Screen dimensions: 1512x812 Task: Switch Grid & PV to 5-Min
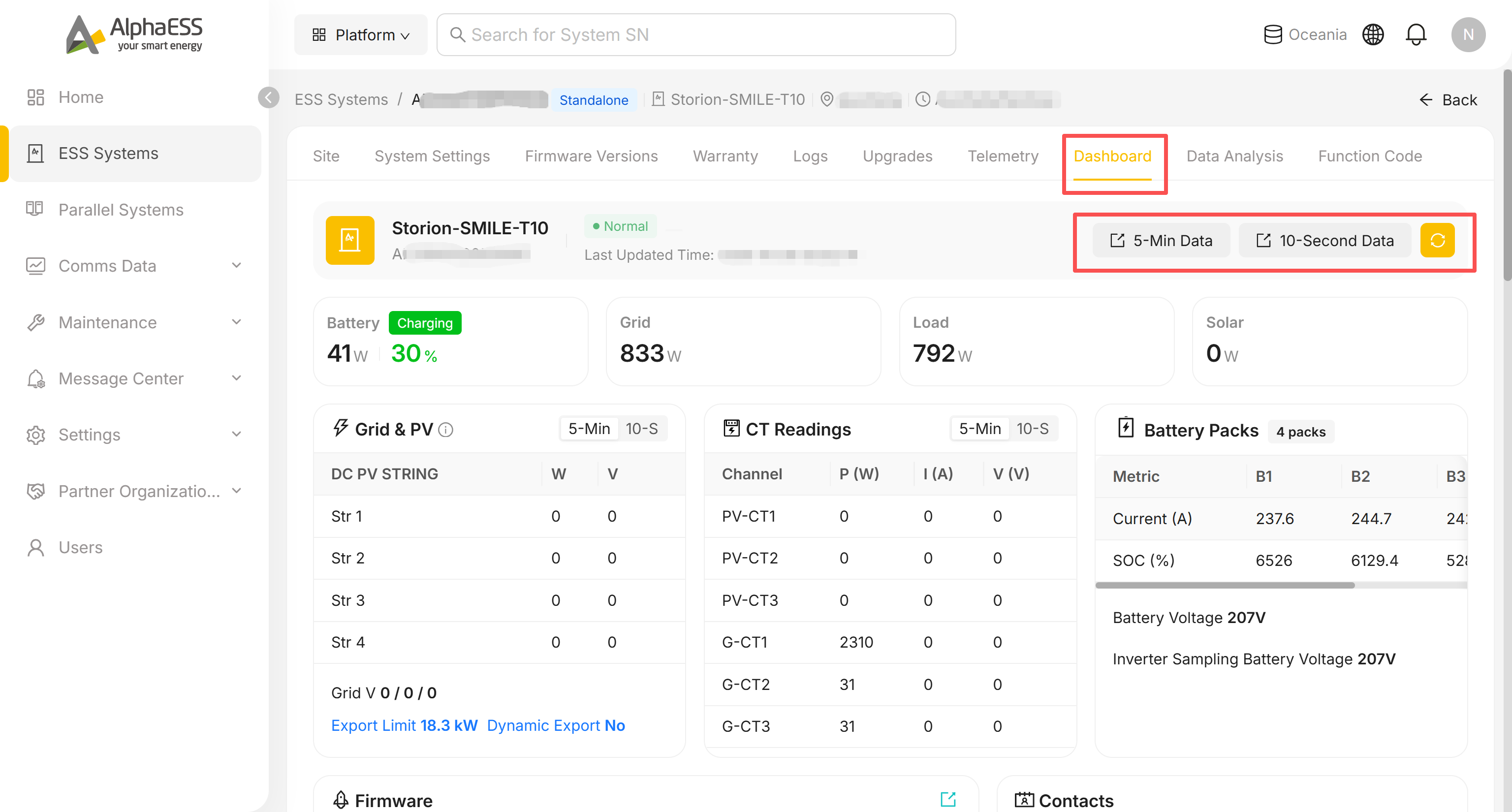point(589,429)
